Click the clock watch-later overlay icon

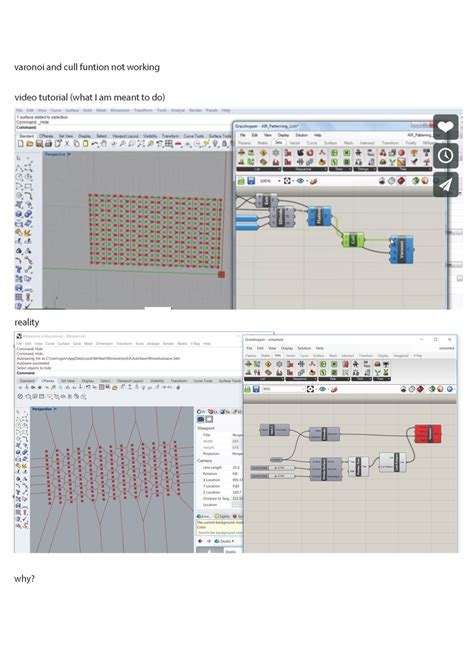(x=445, y=156)
